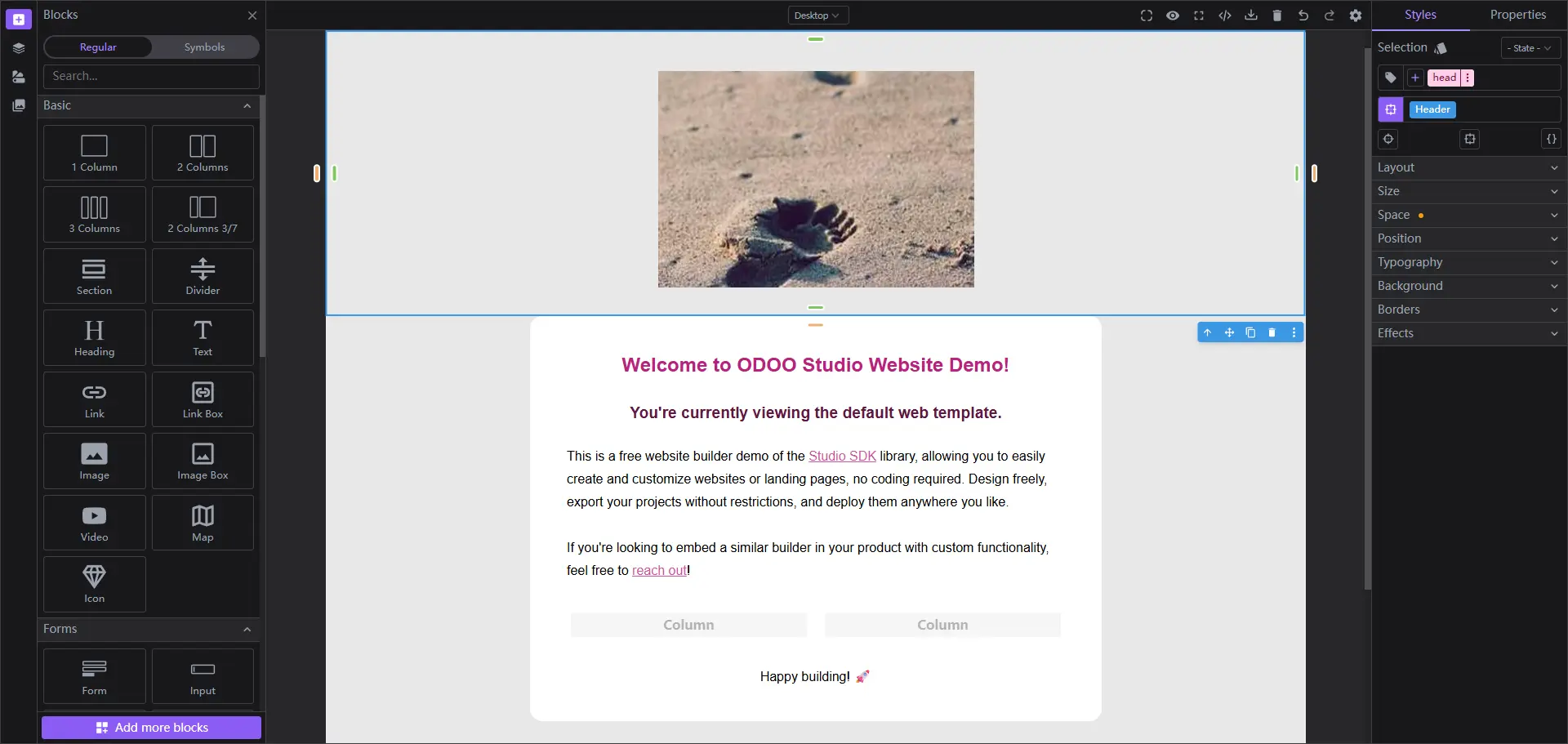The height and width of the screenshot is (744, 1568).
Task: Expand the Background style section
Action: 1468,286
